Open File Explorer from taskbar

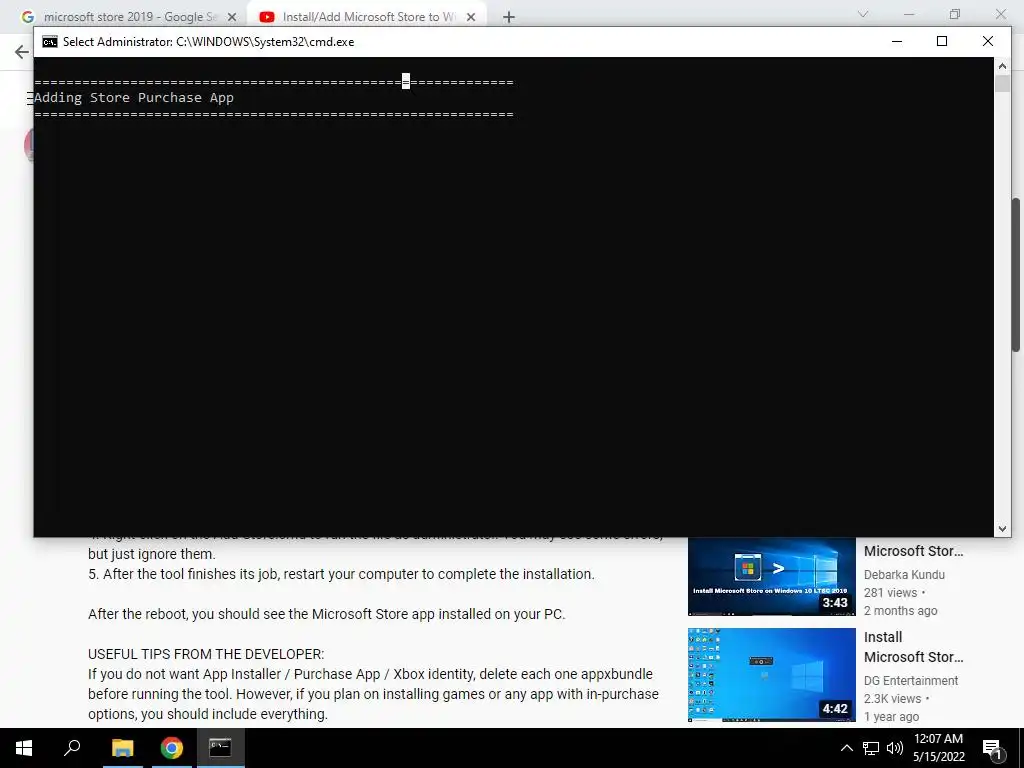(x=122, y=748)
